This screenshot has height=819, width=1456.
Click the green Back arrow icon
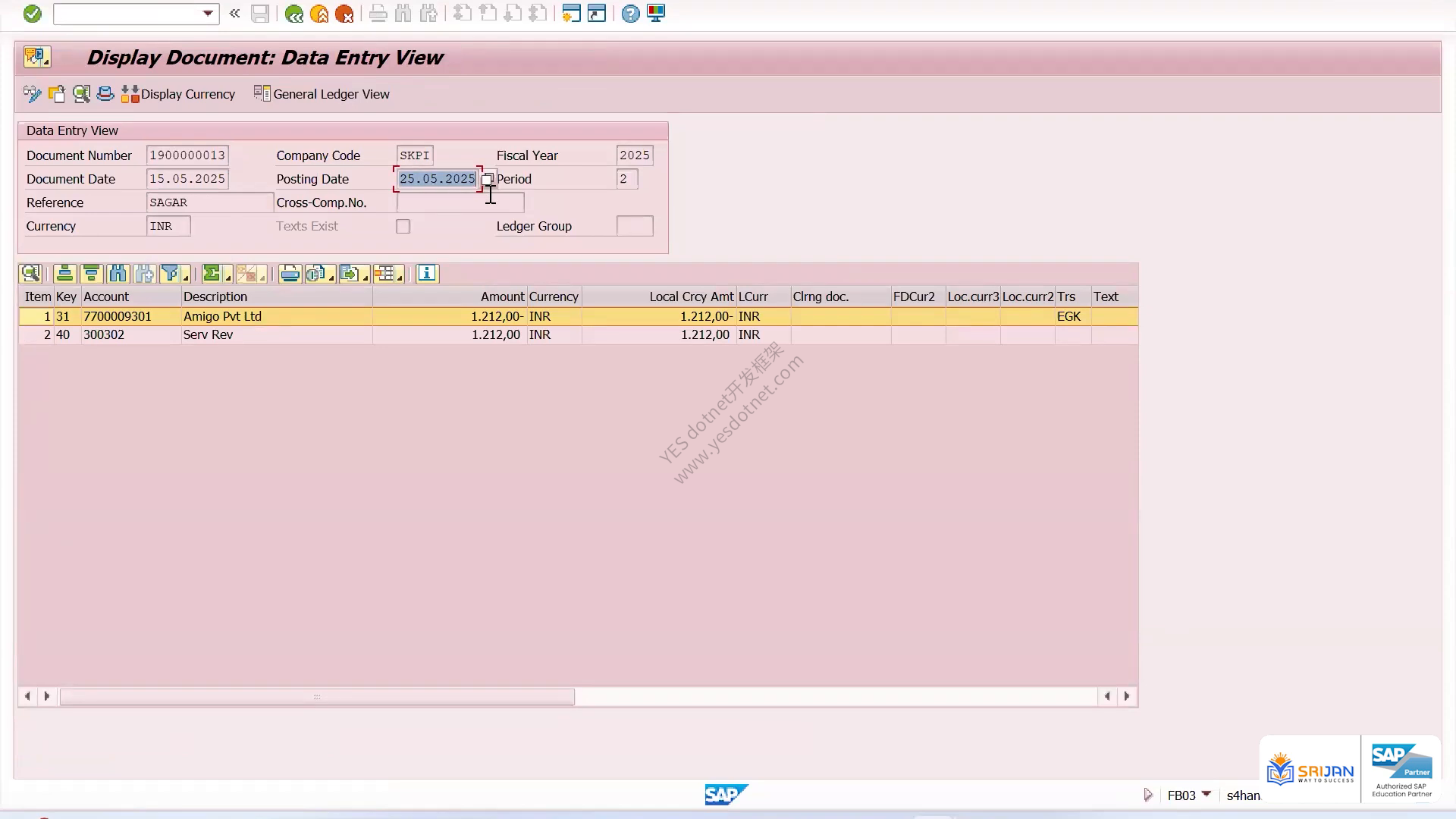pyautogui.click(x=293, y=14)
